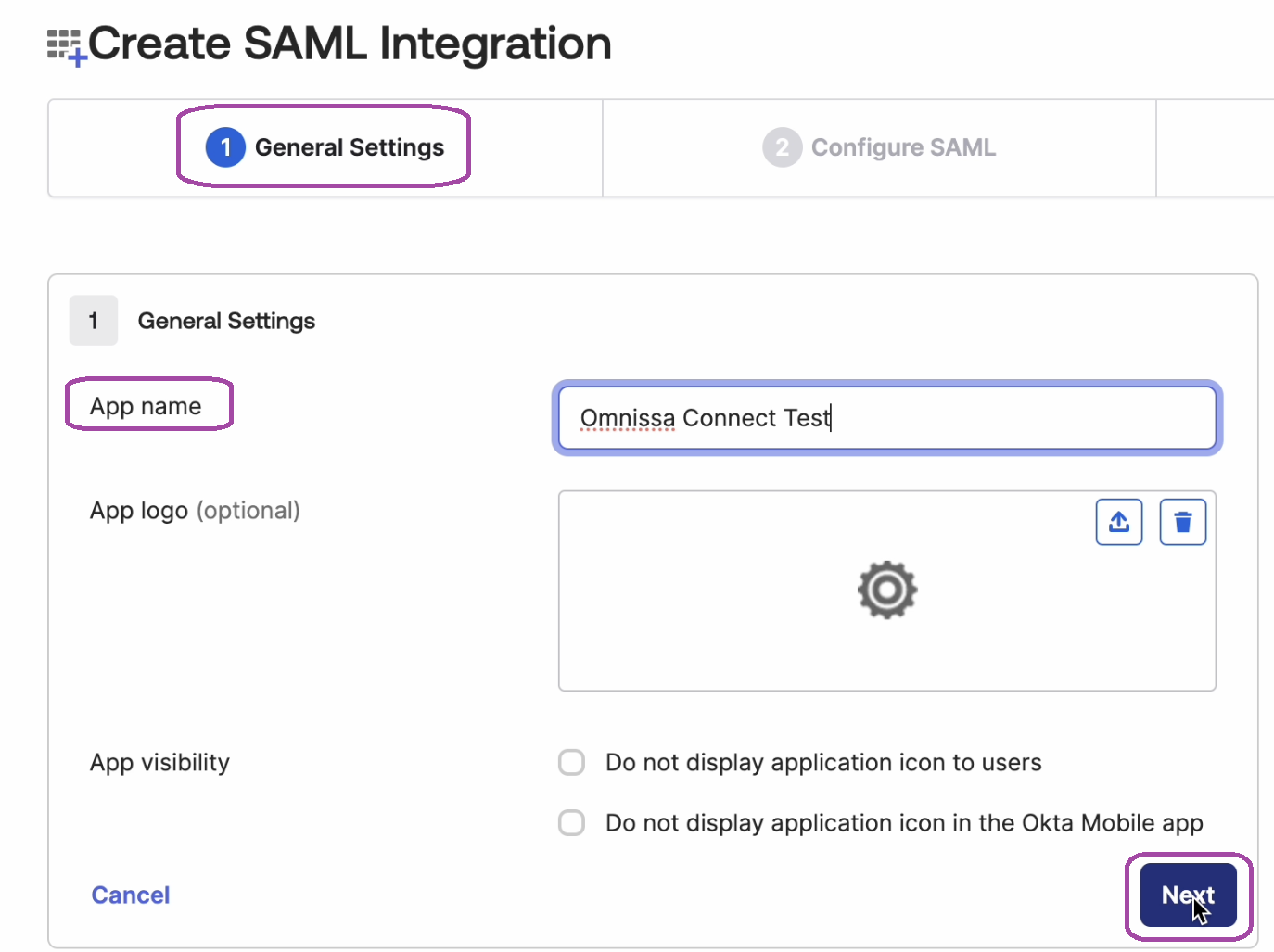Click the Create SAML Integration grid icon
Viewport: 1274px width, 952px height.
coord(67,47)
